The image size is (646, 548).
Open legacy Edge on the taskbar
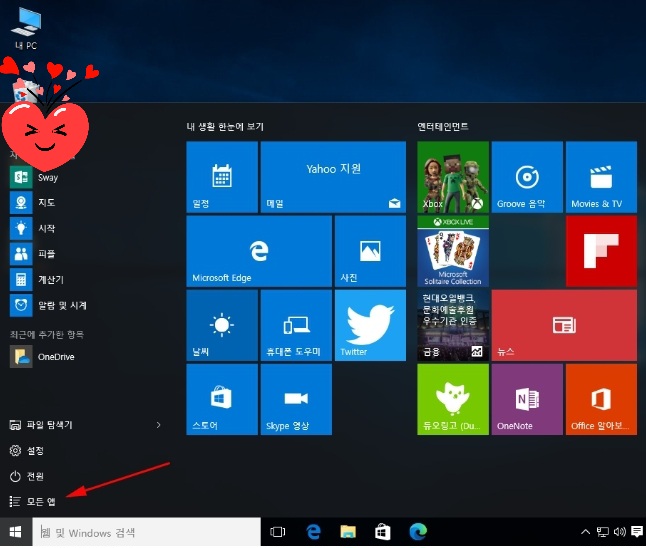[313, 532]
